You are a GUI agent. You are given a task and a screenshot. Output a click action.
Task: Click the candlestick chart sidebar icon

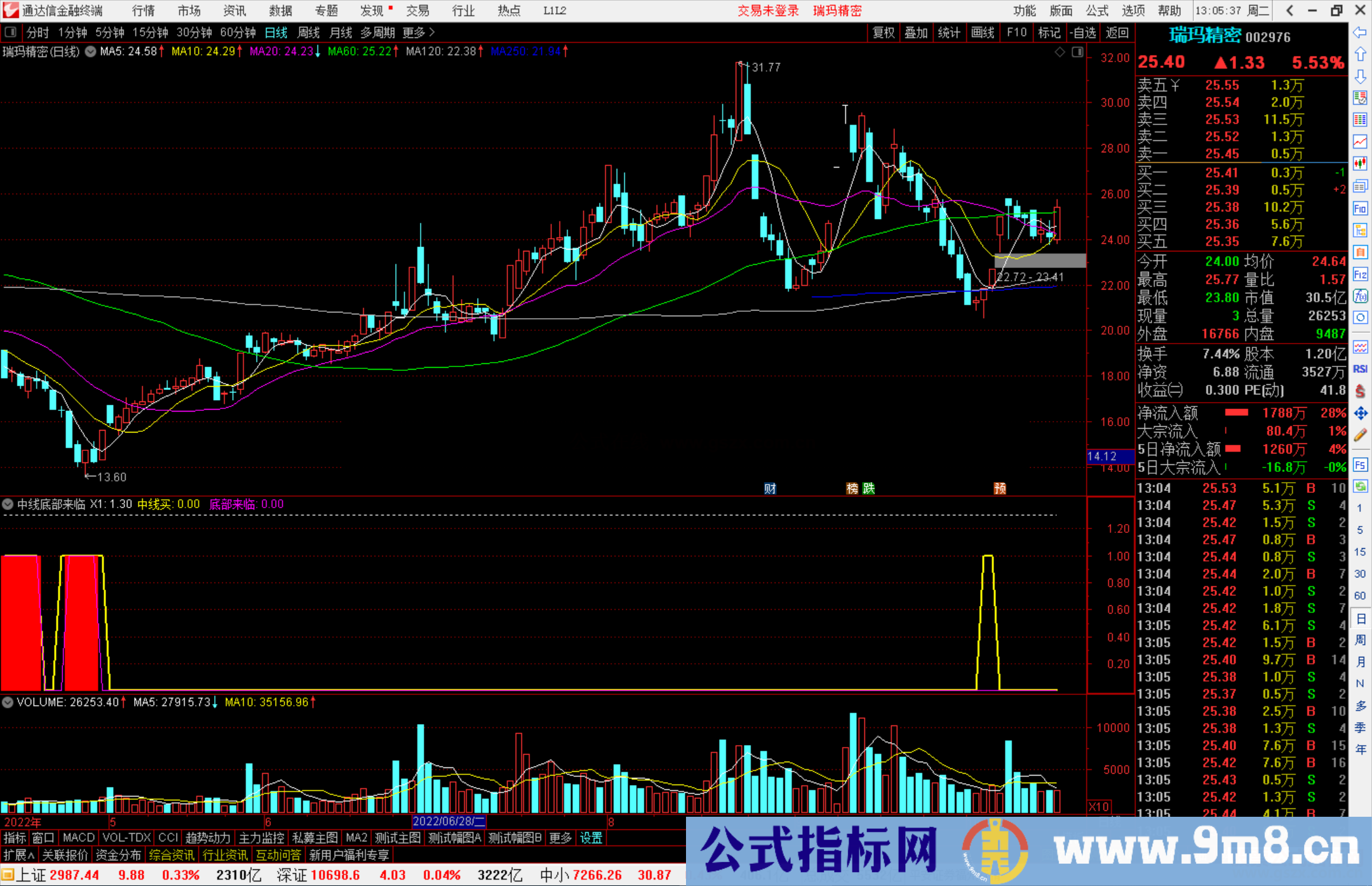click(x=1360, y=163)
